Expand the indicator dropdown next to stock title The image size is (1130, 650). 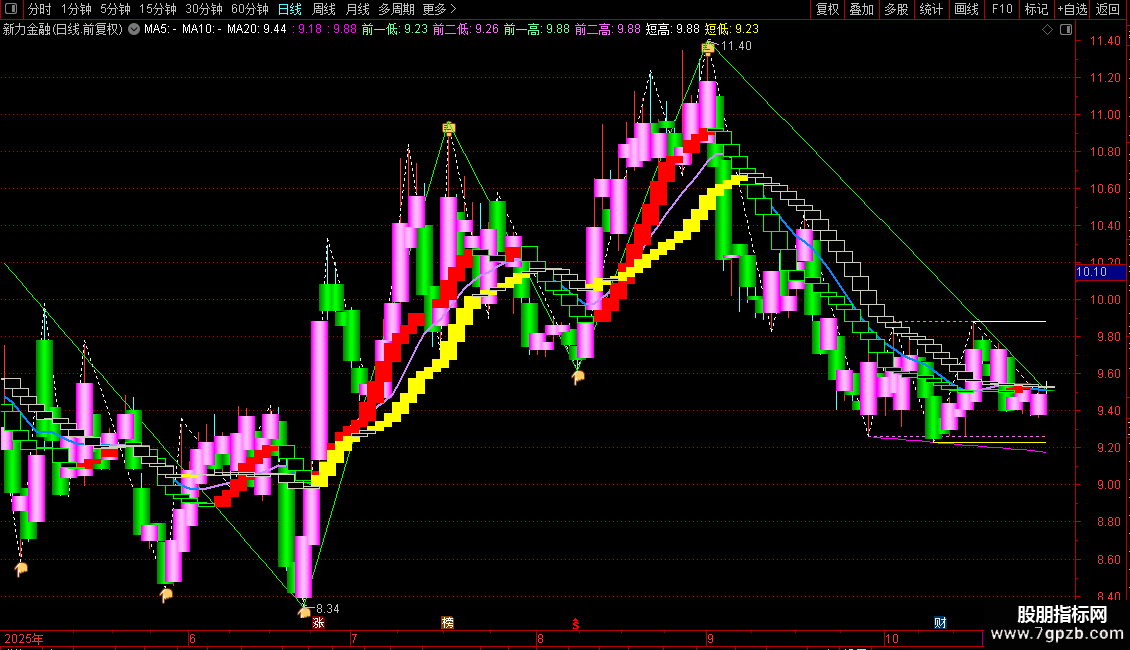click(134, 29)
